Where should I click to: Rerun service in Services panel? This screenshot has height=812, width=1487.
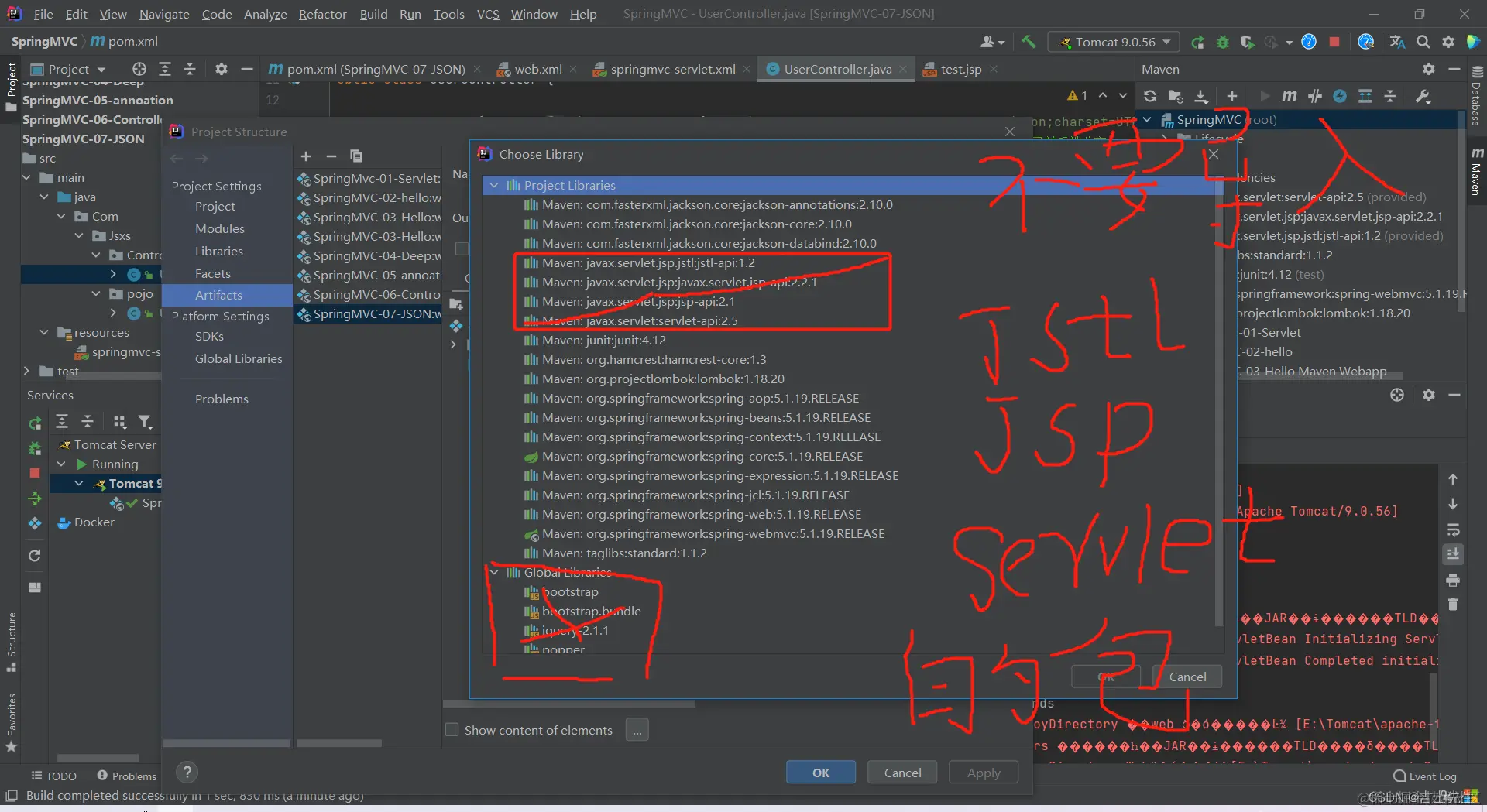pos(36,423)
